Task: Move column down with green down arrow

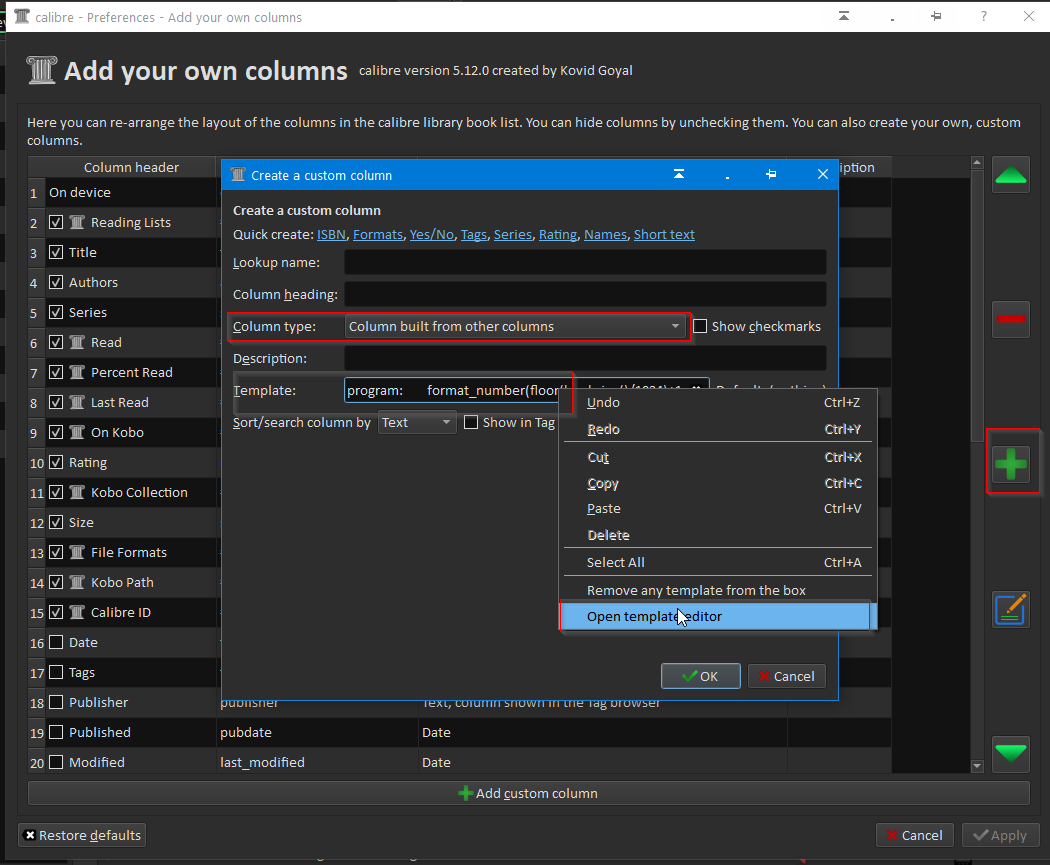Action: pos(1011,753)
